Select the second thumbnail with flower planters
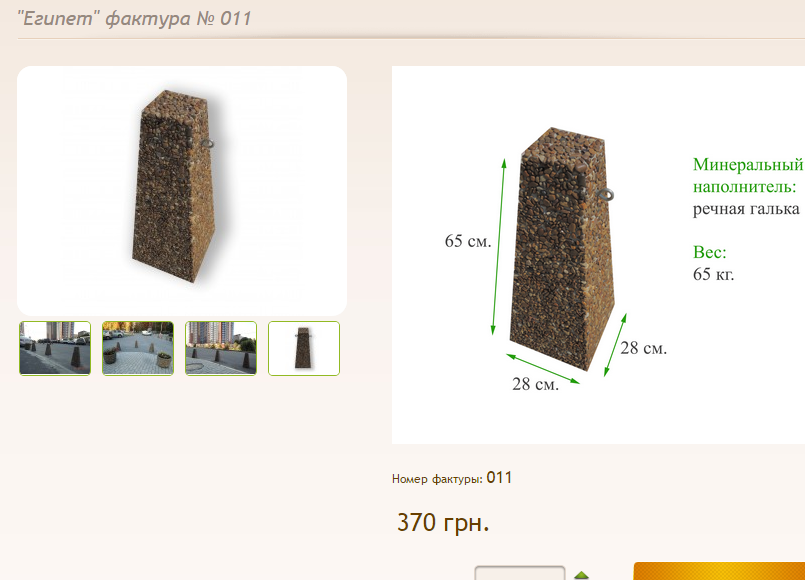Viewport: 805px width, 580px height. (x=138, y=348)
